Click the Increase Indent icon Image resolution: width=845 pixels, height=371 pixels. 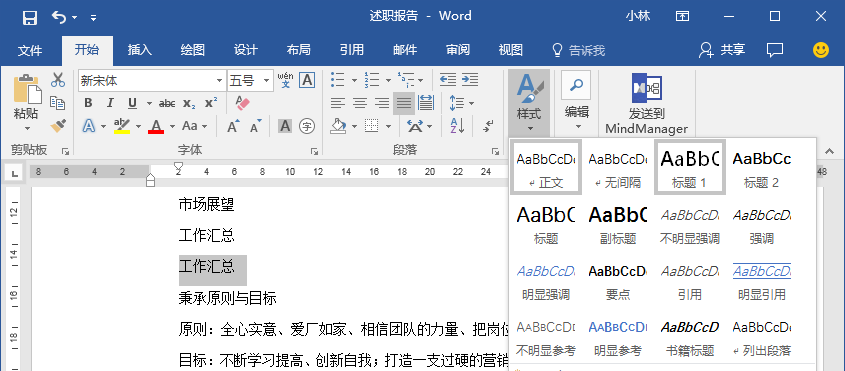click(x=470, y=80)
